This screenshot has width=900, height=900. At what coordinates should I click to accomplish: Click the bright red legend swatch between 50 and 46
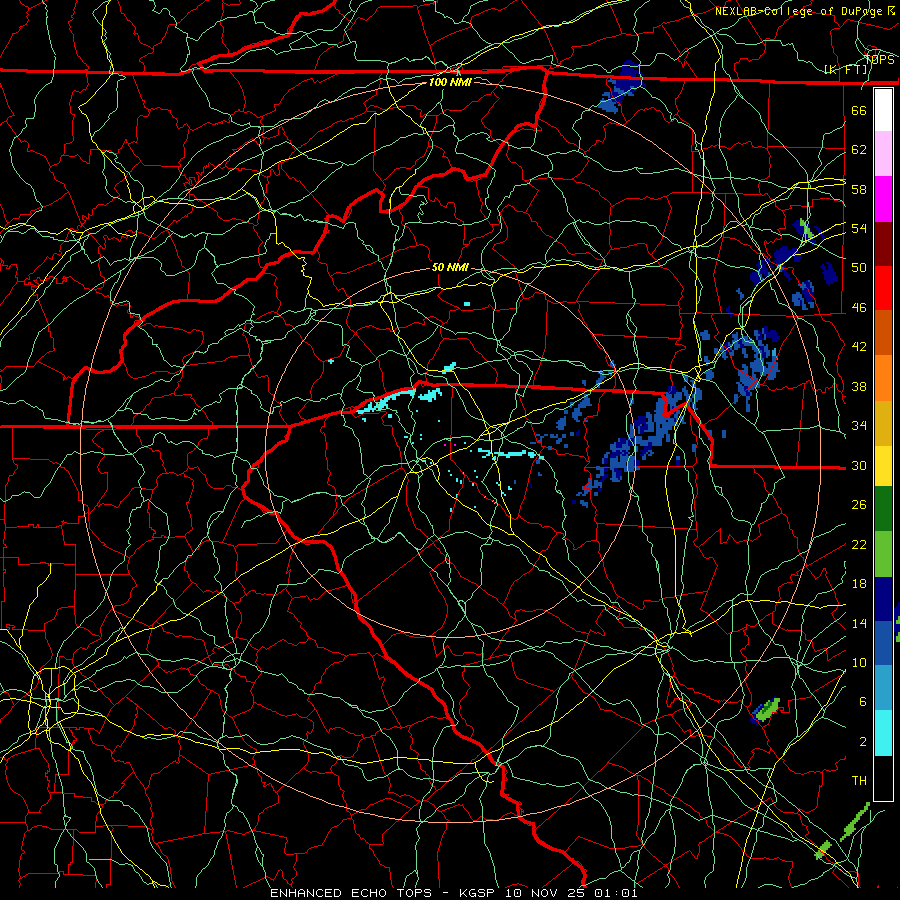883,288
